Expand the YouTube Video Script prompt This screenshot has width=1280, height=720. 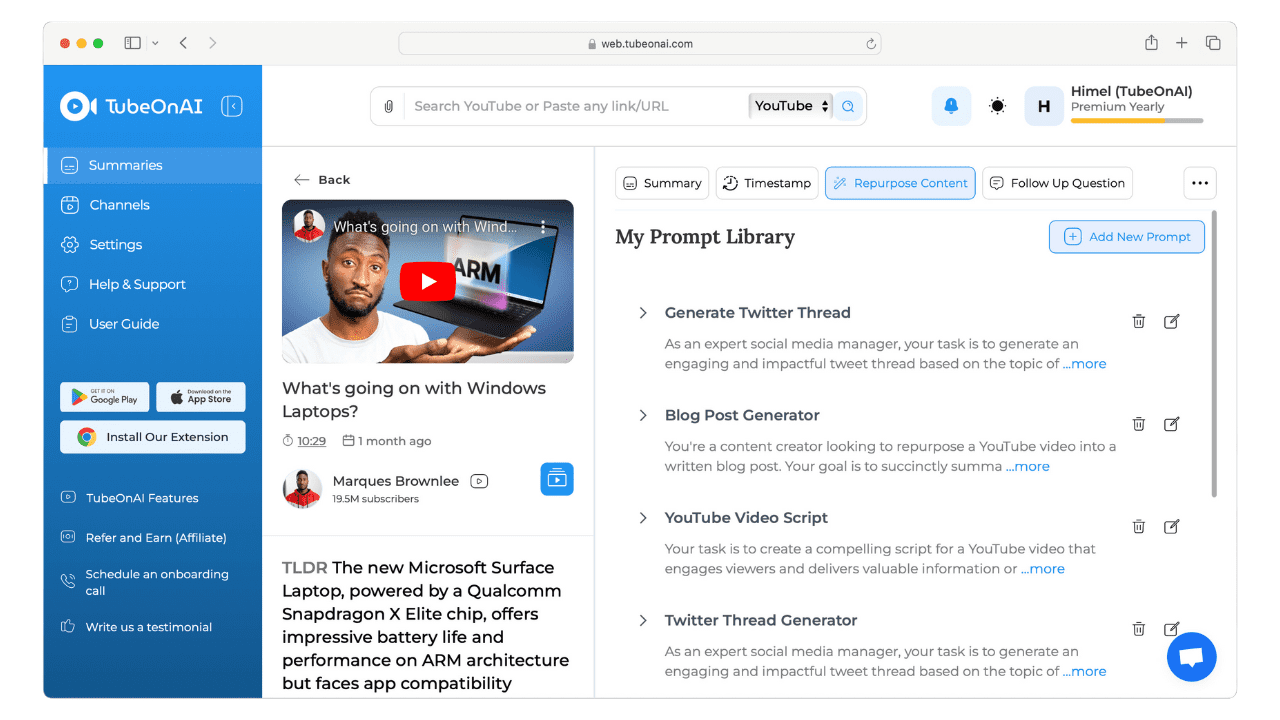coord(643,518)
